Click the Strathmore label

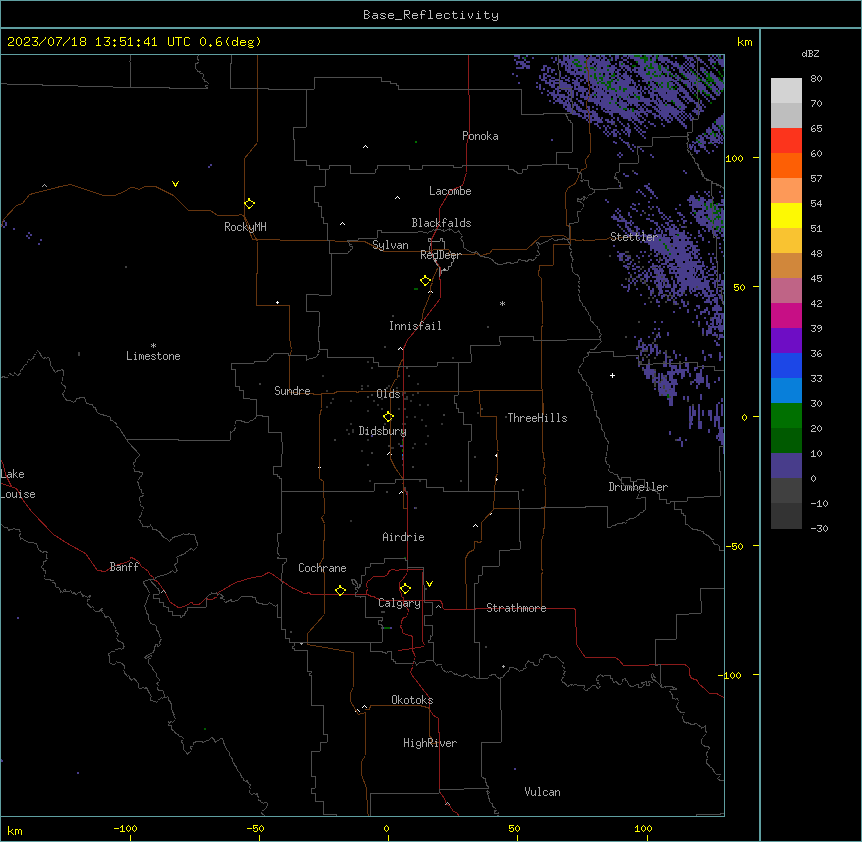516,608
